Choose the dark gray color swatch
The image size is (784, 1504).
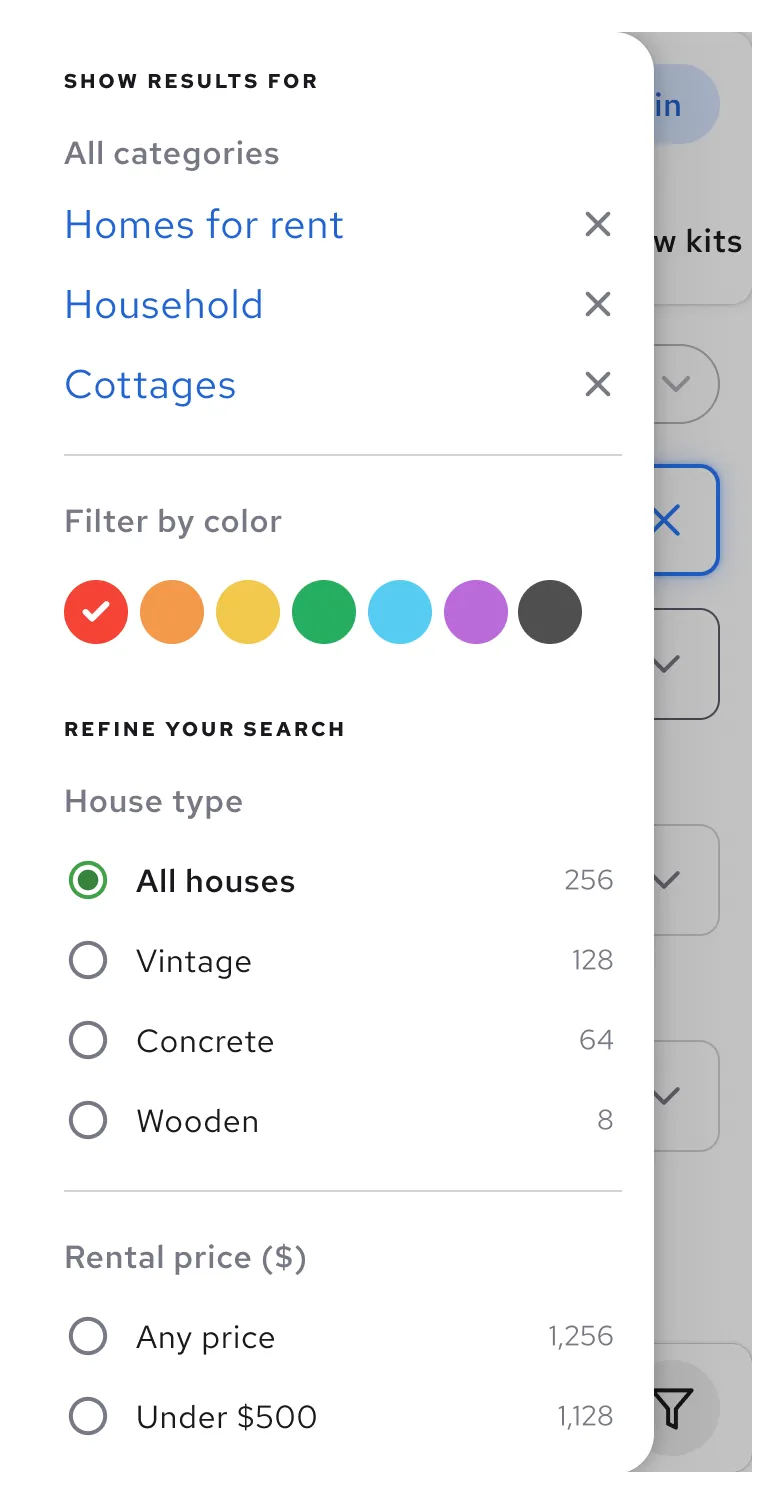point(550,612)
